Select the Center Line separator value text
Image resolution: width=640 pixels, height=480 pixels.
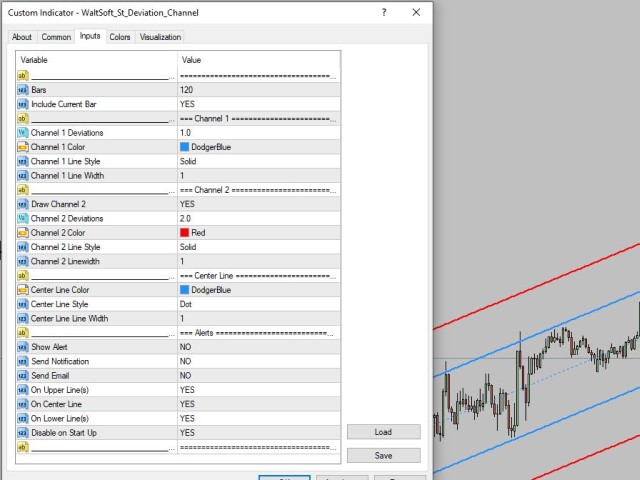coord(258,276)
